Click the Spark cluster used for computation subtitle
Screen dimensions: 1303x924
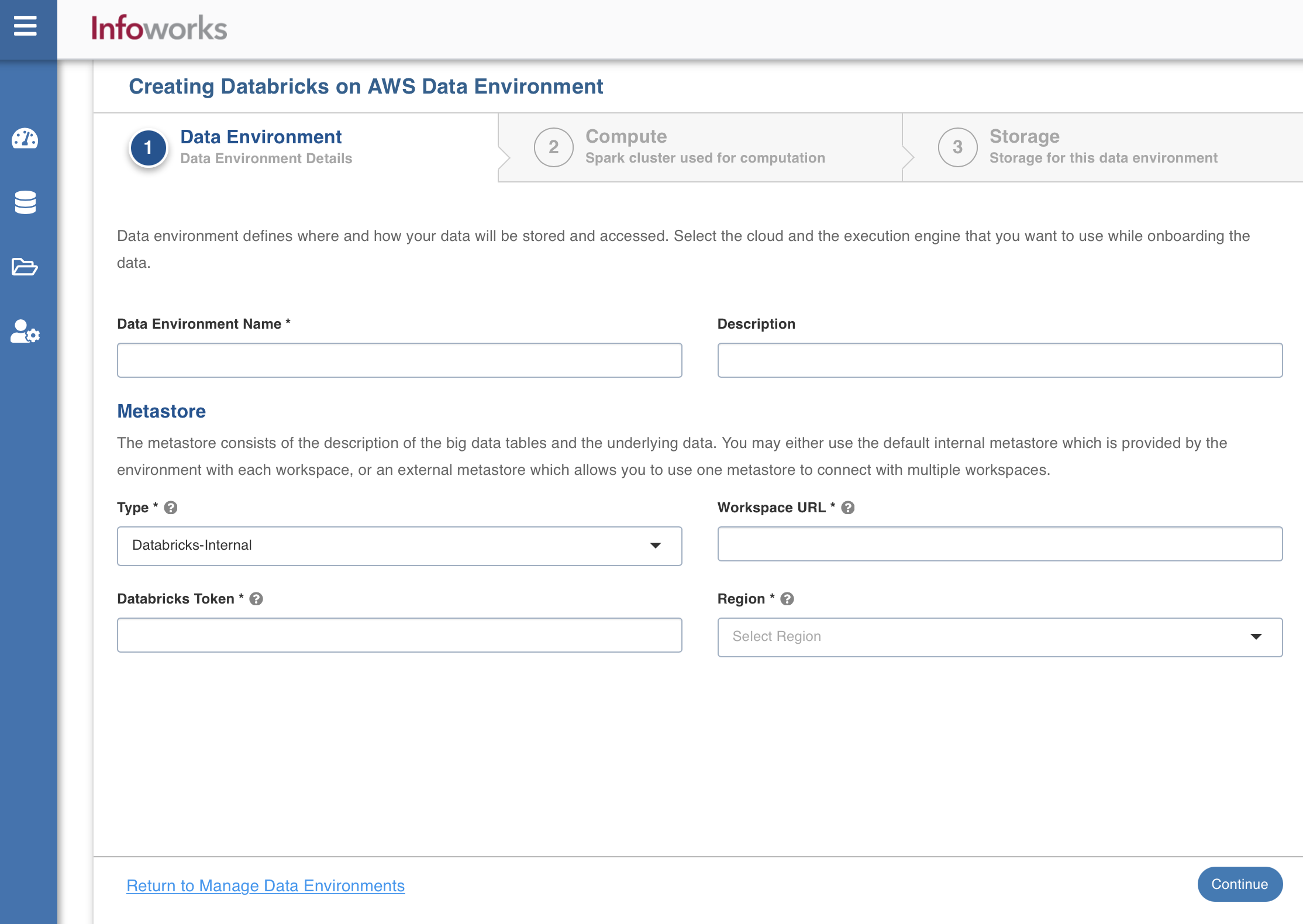coord(705,158)
